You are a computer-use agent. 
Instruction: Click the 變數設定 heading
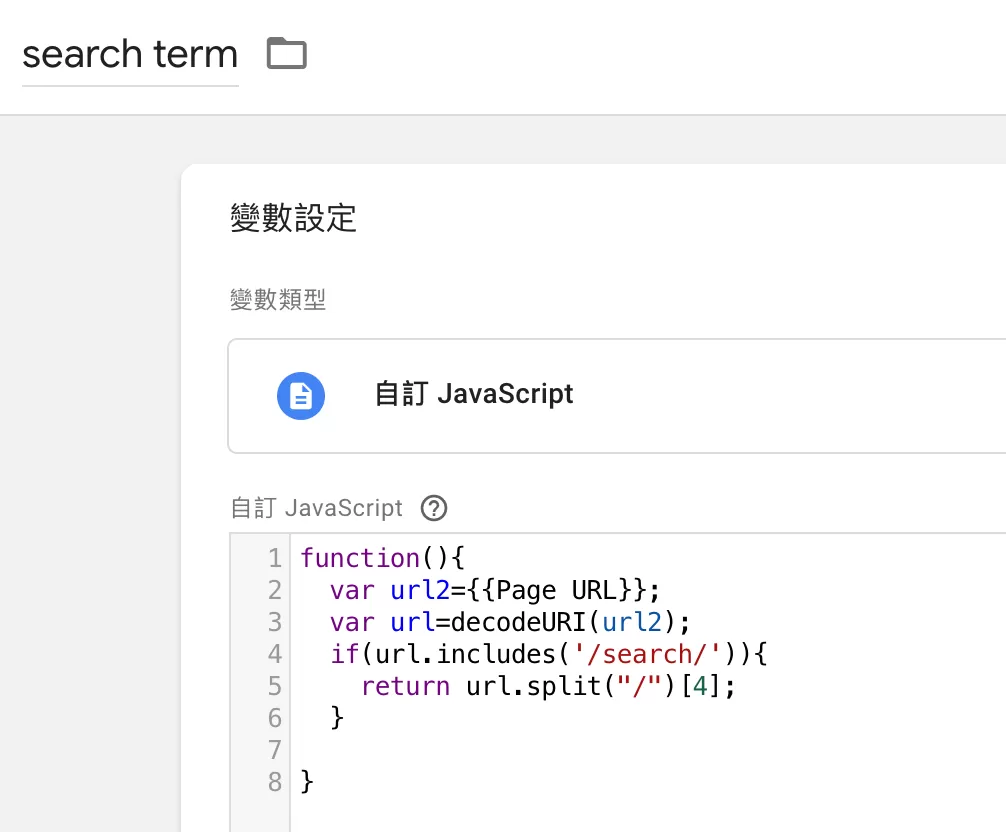tap(293, 217)
